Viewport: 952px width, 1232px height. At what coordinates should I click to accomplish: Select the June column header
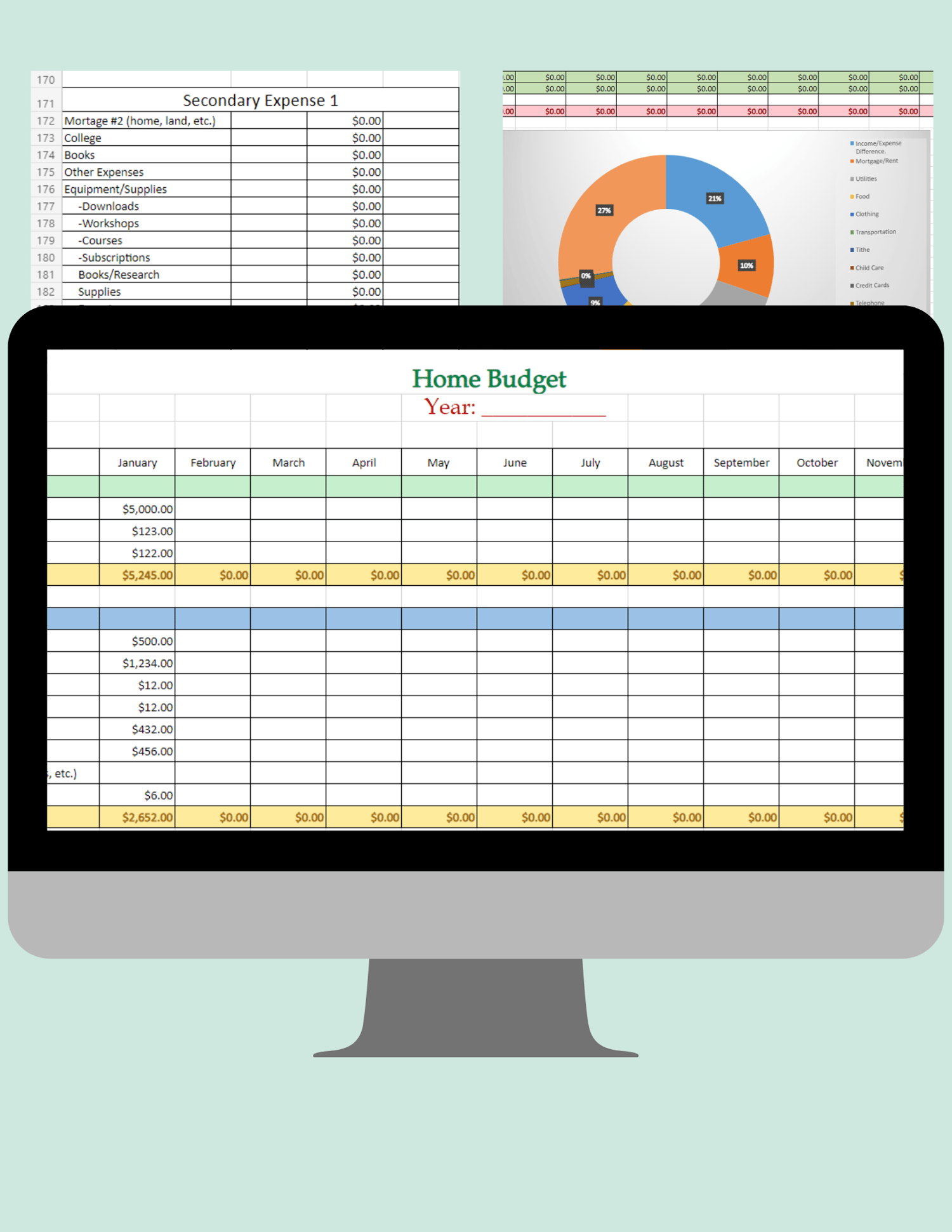click(515, 463)
